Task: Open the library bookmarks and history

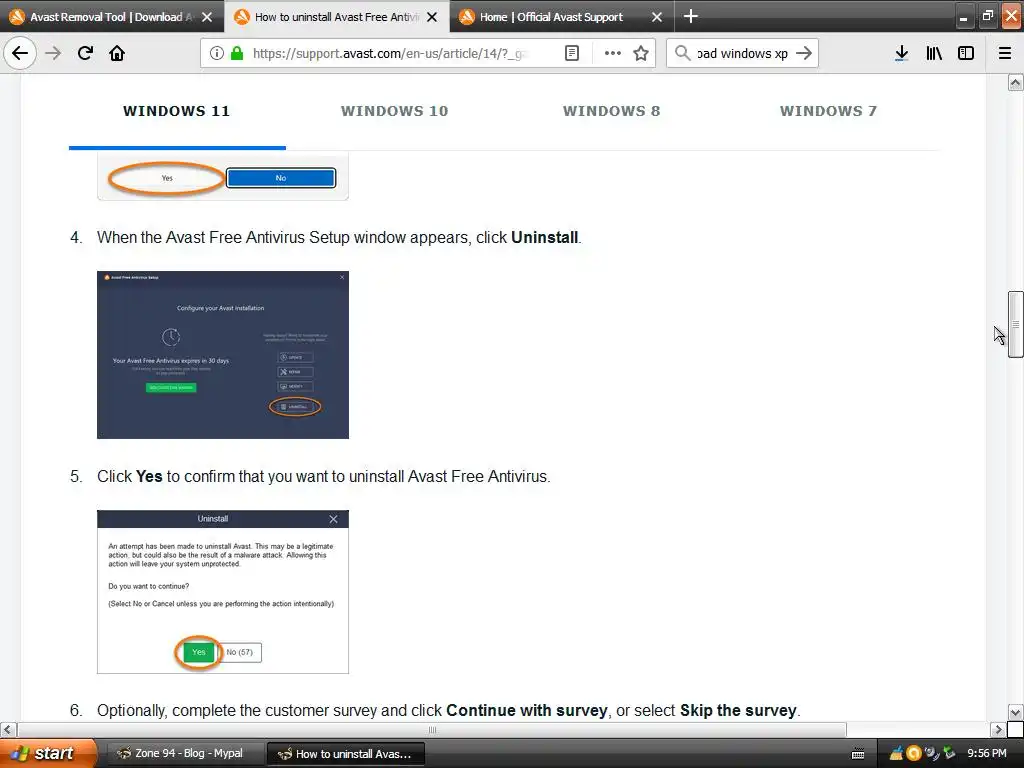Action: [x=934, y=53]
